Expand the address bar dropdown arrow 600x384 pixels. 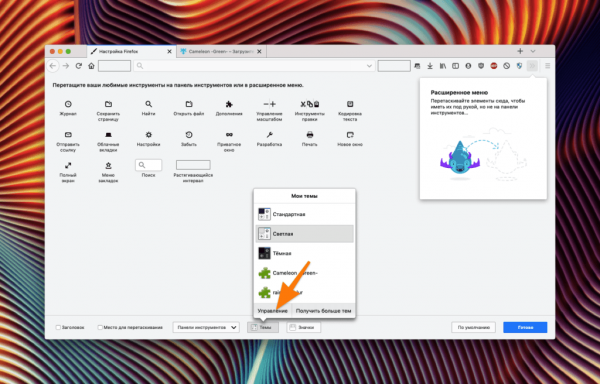[x=369, y=66]
